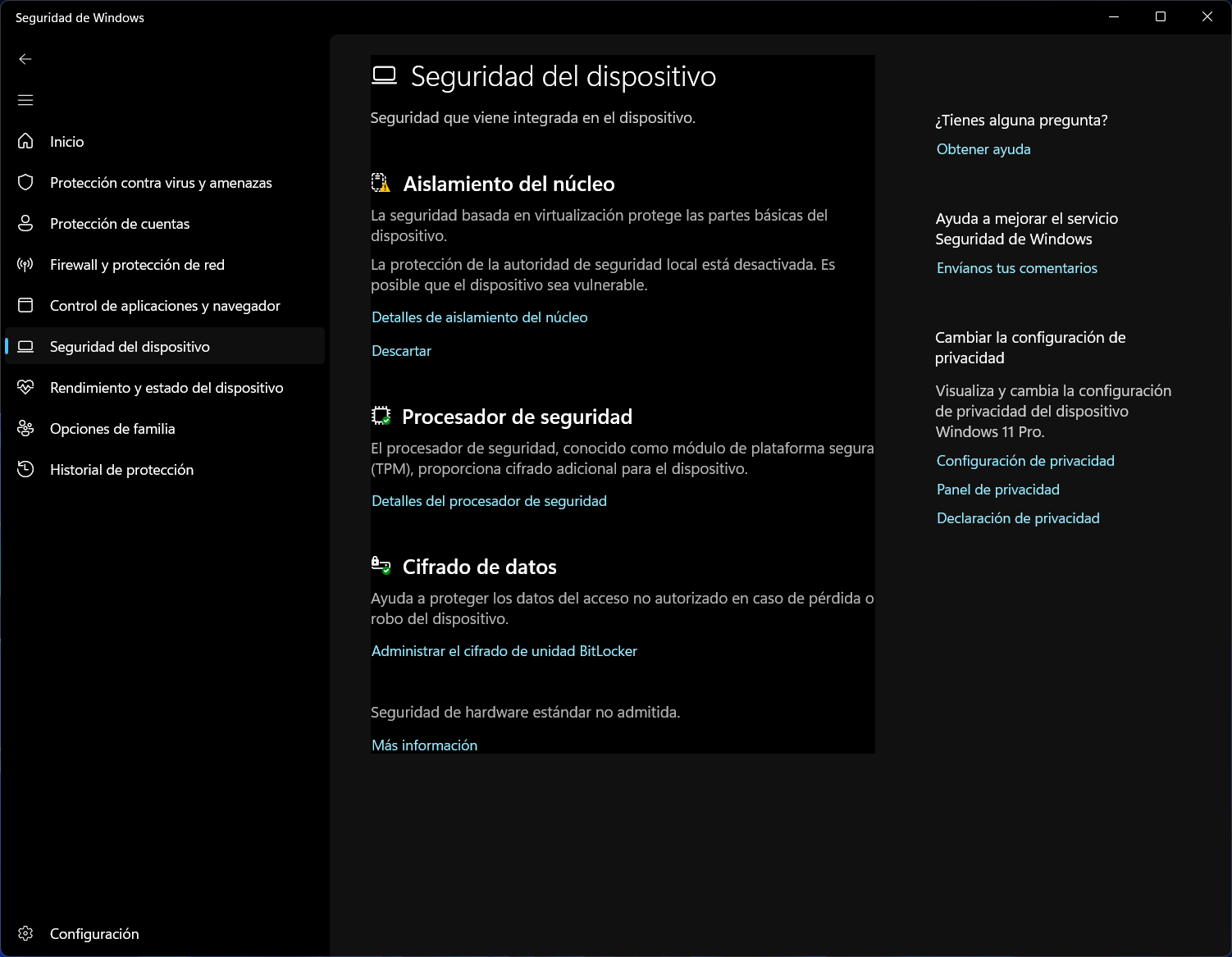This screenshot has width=1232, height=957.
Task: Click the '¿Tienes alguna pregunta?' text
Action: pos(1021,121)
